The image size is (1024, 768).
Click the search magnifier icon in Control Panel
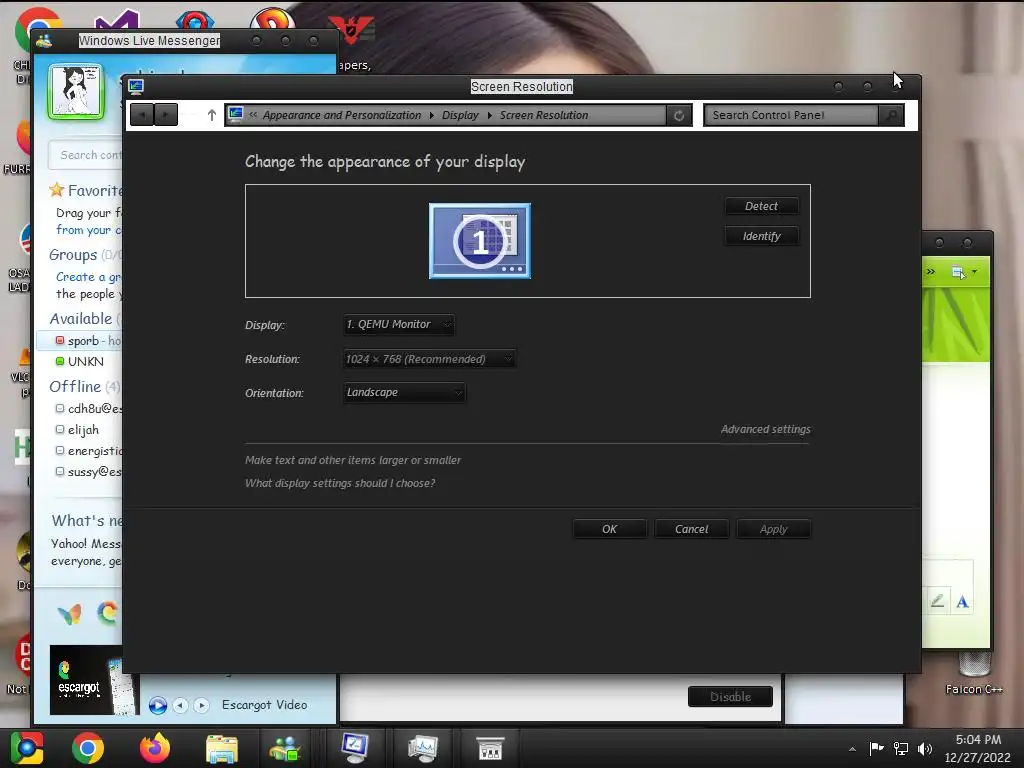tap(891, 116)
